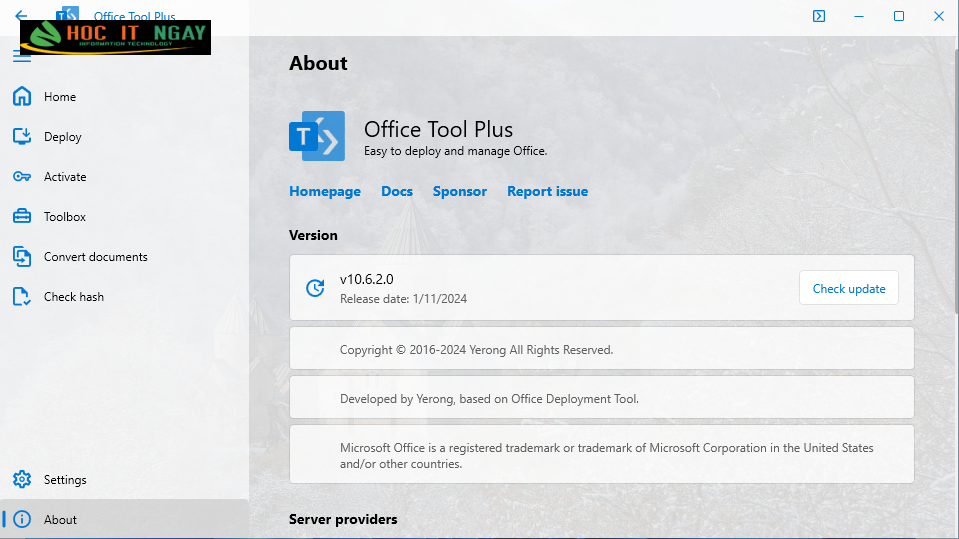Click the version number v10.6.2.0
This screenshot has width=959, height=539.
point(366,279)
